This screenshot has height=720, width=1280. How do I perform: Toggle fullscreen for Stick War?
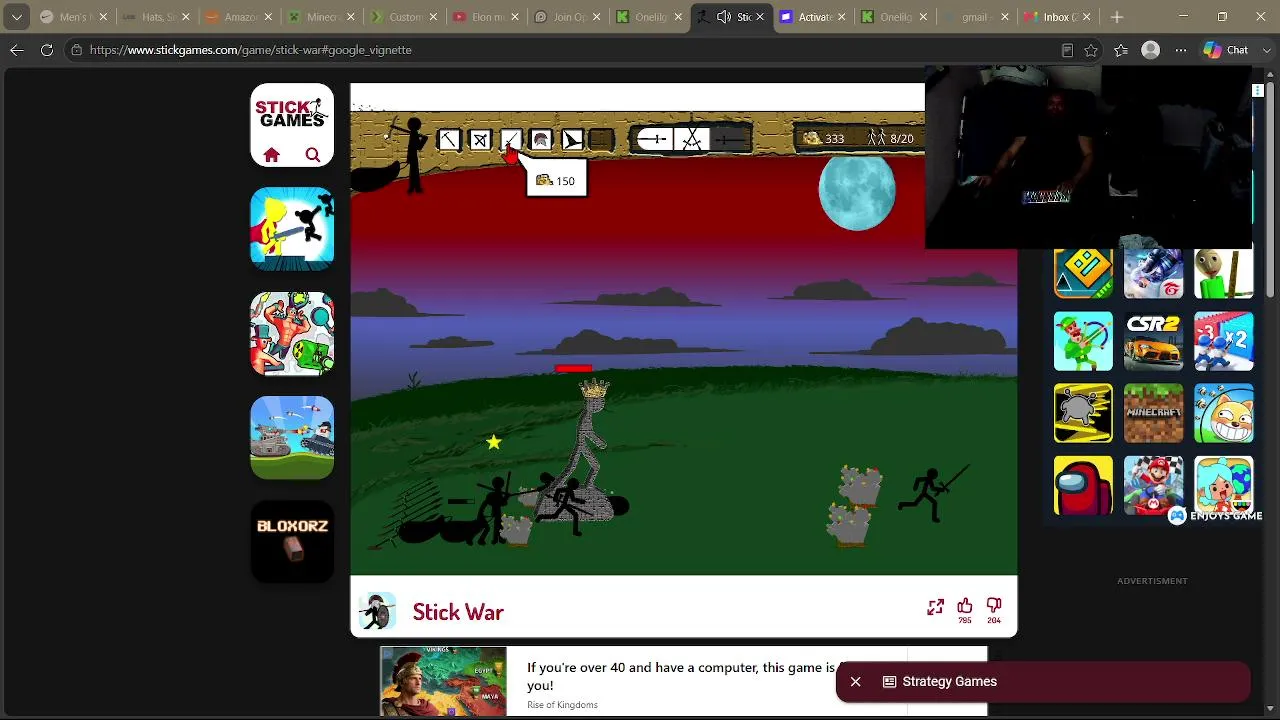pos(935,607)
